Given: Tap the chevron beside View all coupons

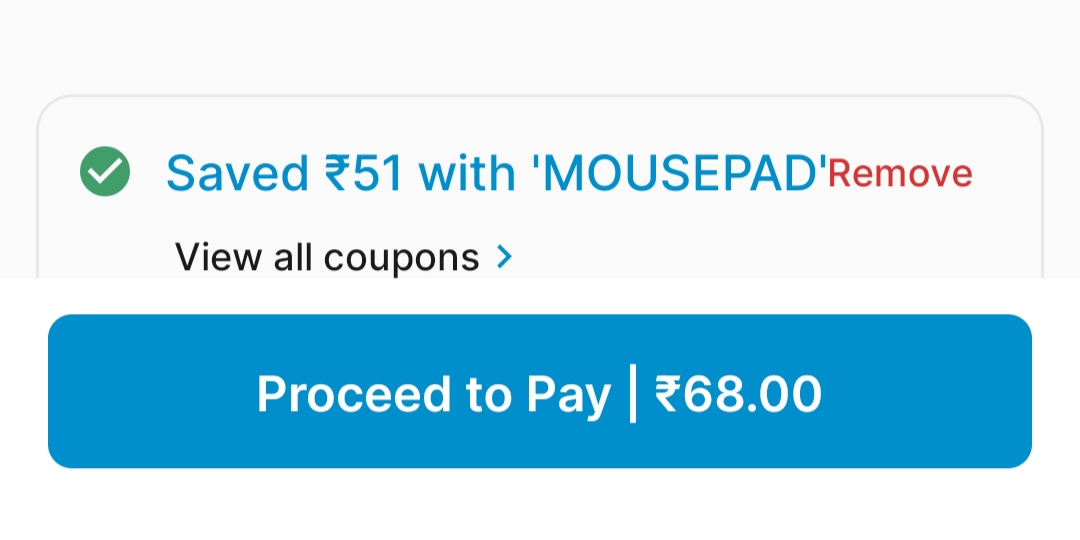Looking at the screenshot, I should [x=505, y=257].
